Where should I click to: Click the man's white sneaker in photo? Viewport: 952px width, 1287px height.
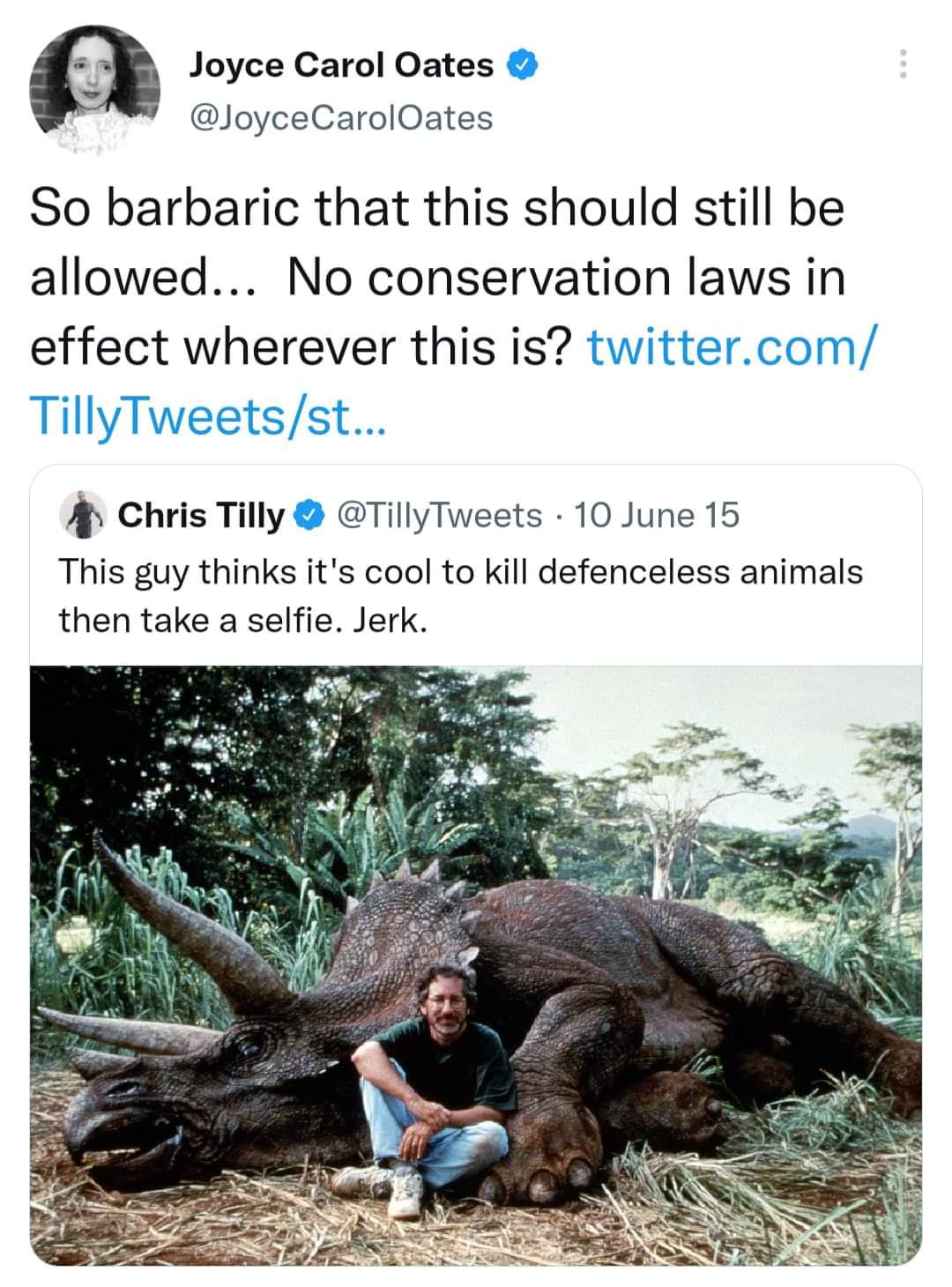[405, 1194]
